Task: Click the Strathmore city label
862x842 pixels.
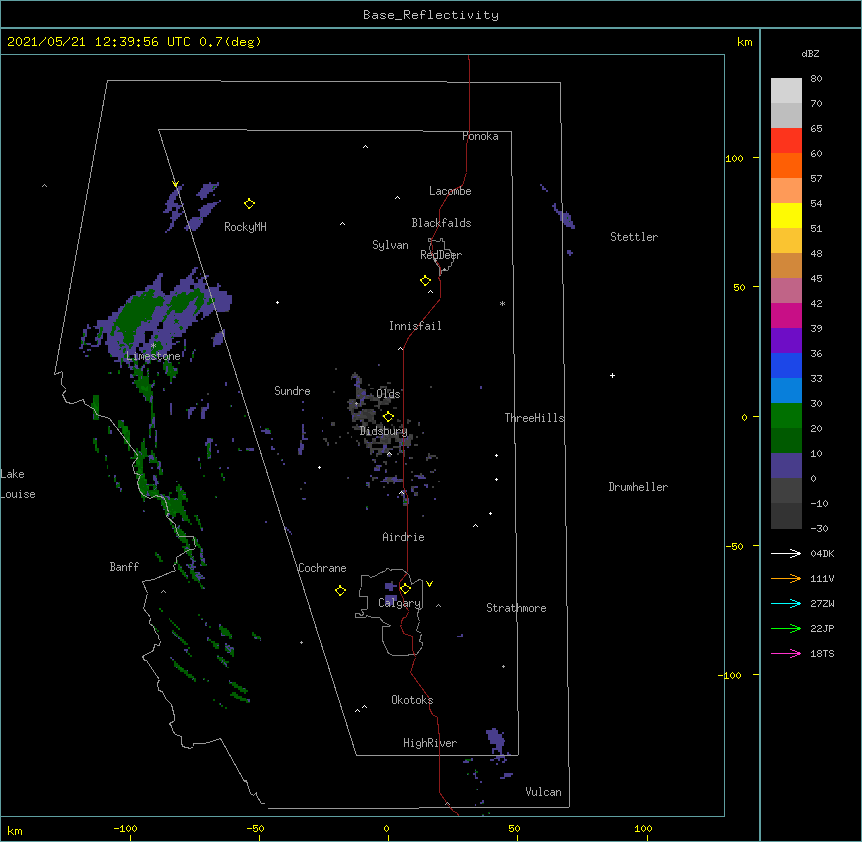Action: click(516, 608)
